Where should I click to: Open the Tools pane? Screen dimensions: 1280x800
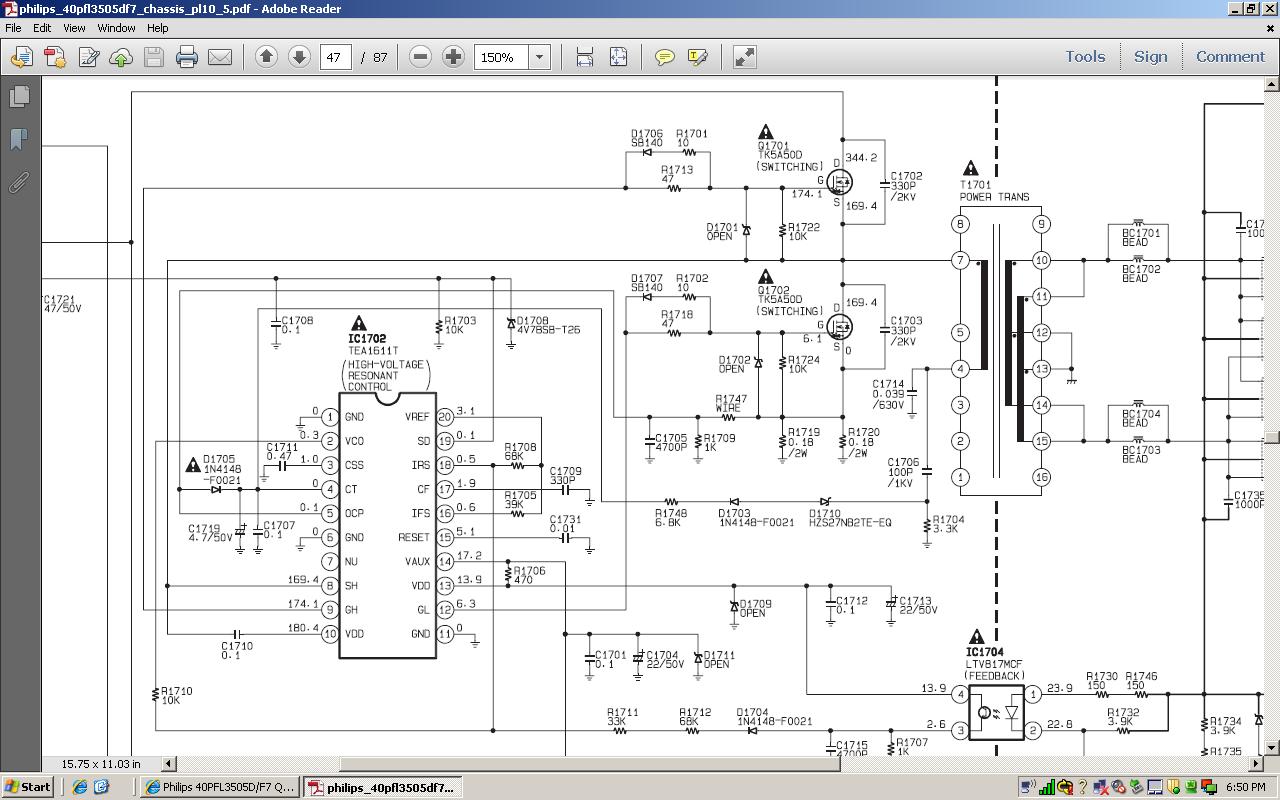point(1084,57)
